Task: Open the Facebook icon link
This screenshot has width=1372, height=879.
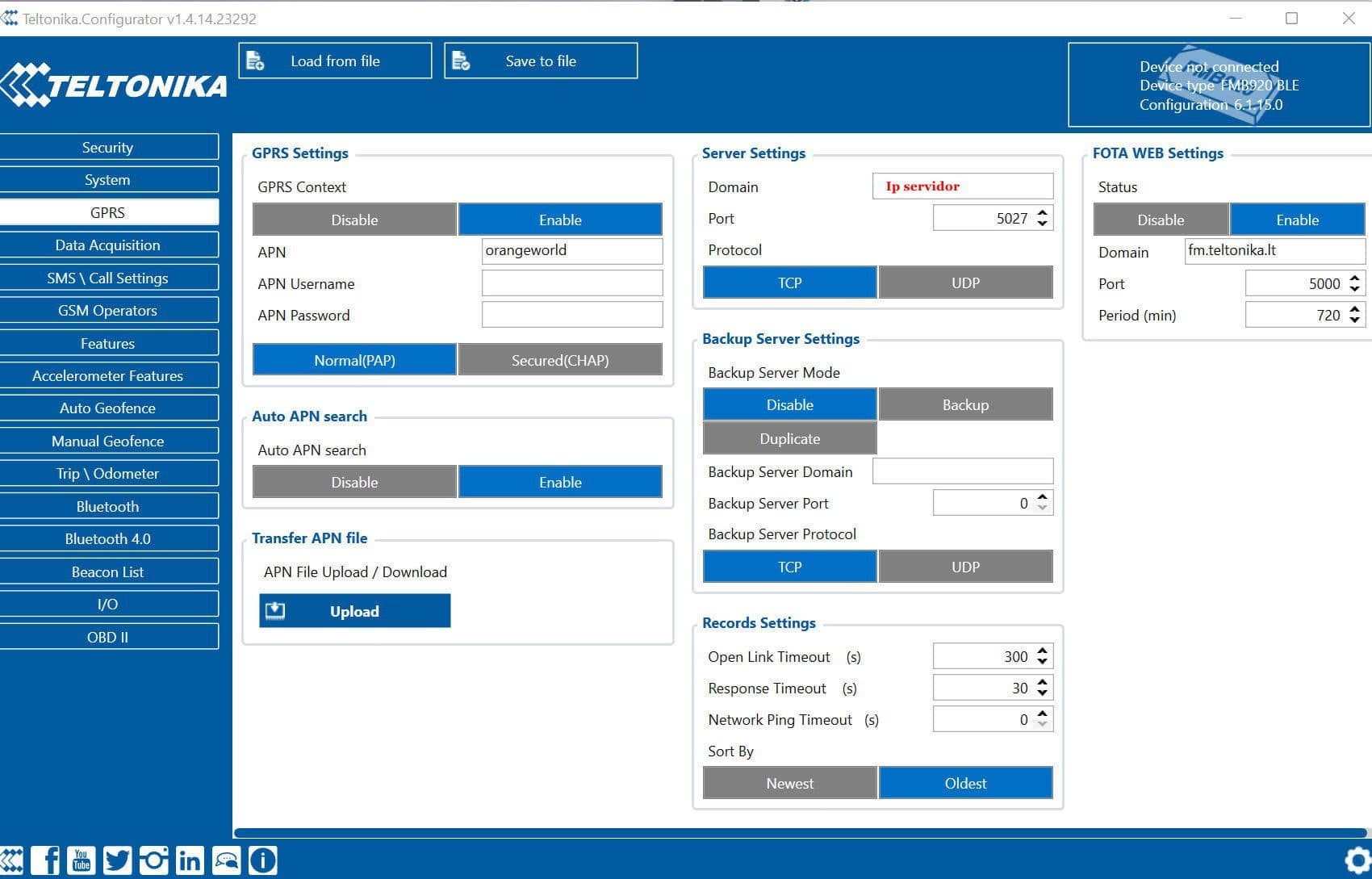Action: [46, 860]
